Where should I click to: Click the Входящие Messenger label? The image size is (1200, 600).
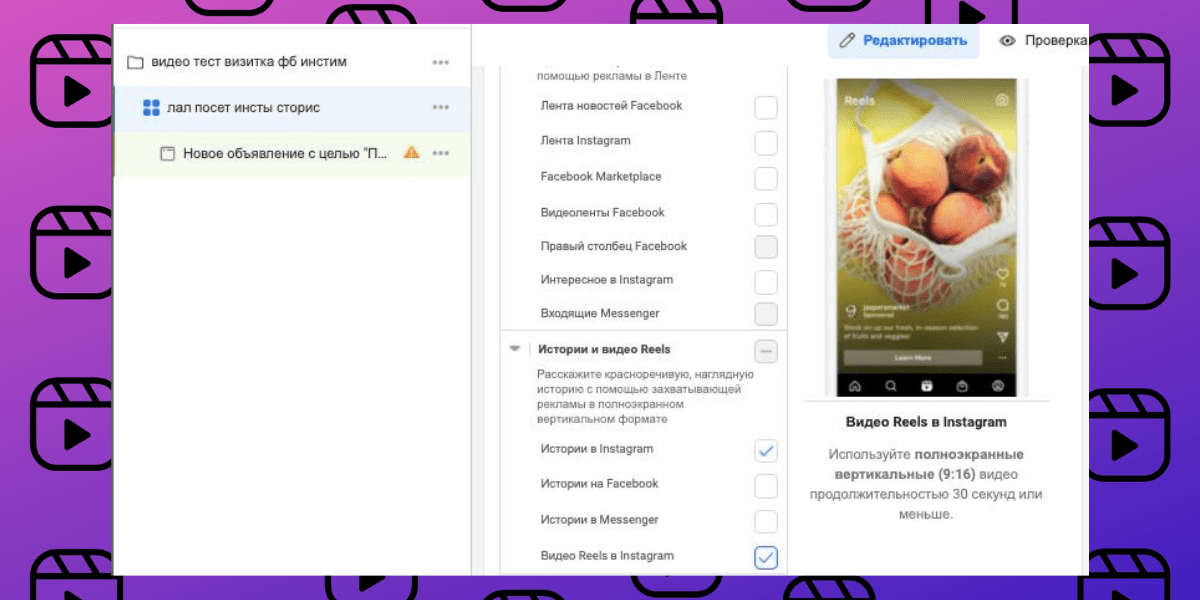tap(600, 313)
